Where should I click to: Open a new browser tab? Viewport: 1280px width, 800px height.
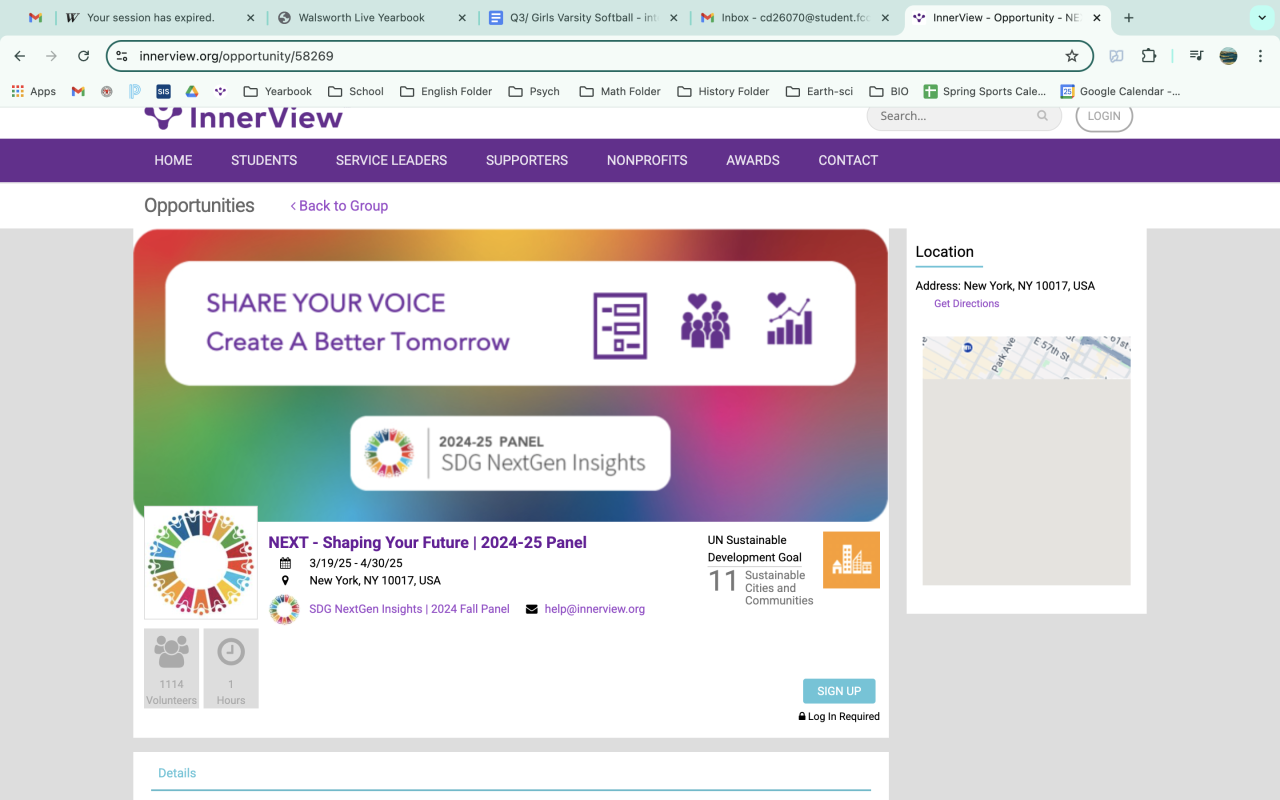coord(1129,18)
